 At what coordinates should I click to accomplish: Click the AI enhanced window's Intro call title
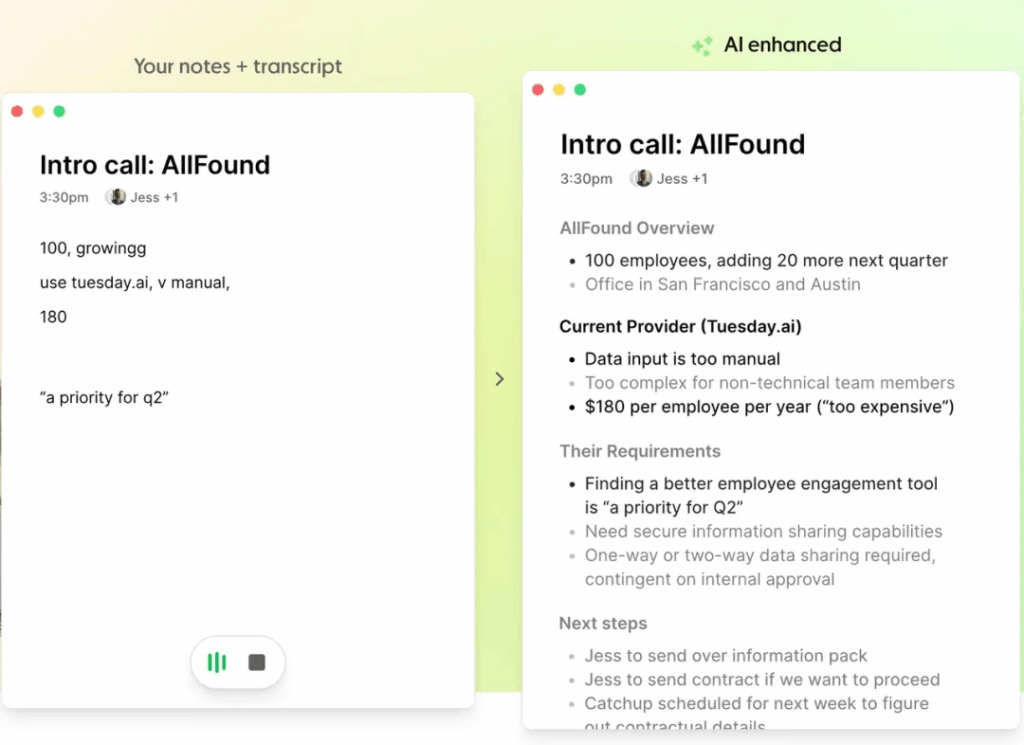682,144
